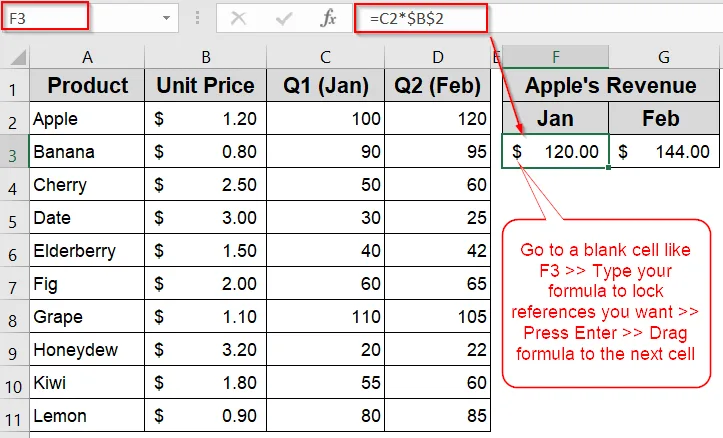Click the Unit Price header cell

(x=206, y=86)
